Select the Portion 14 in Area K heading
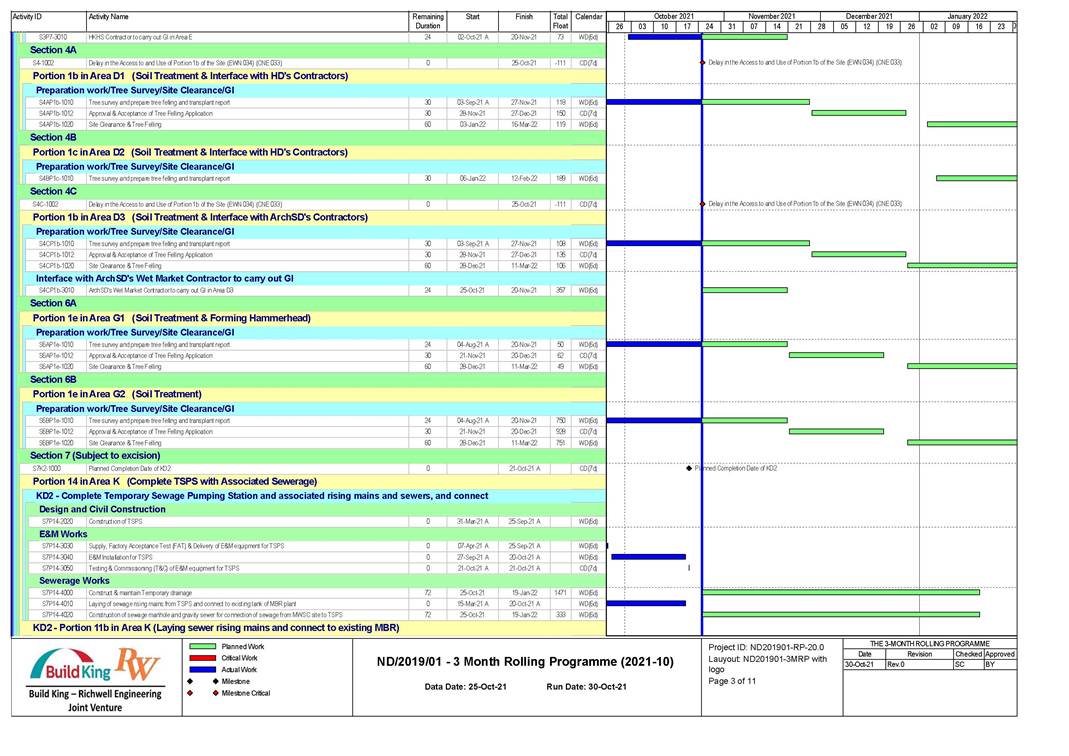The height and width of the screenshot is (756, 1069). pyautogui.click(x=175, y=481)
